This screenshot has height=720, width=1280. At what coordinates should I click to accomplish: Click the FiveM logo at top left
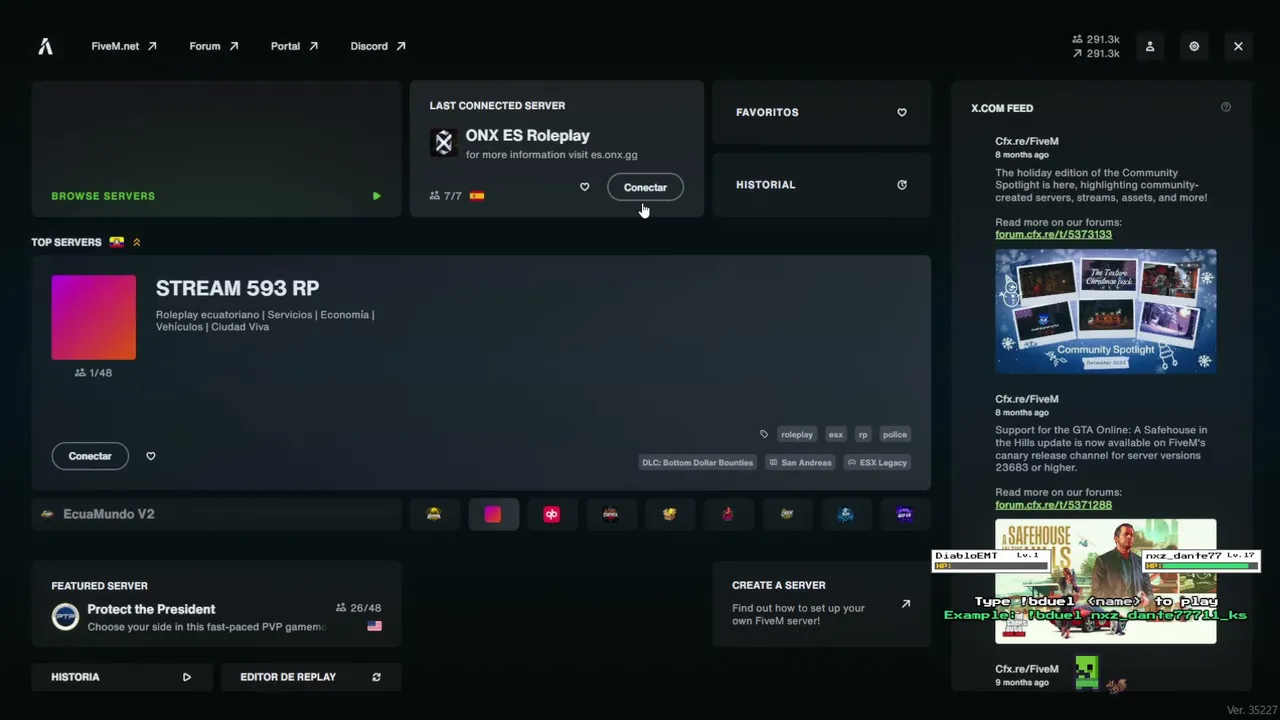coord(45,46)
